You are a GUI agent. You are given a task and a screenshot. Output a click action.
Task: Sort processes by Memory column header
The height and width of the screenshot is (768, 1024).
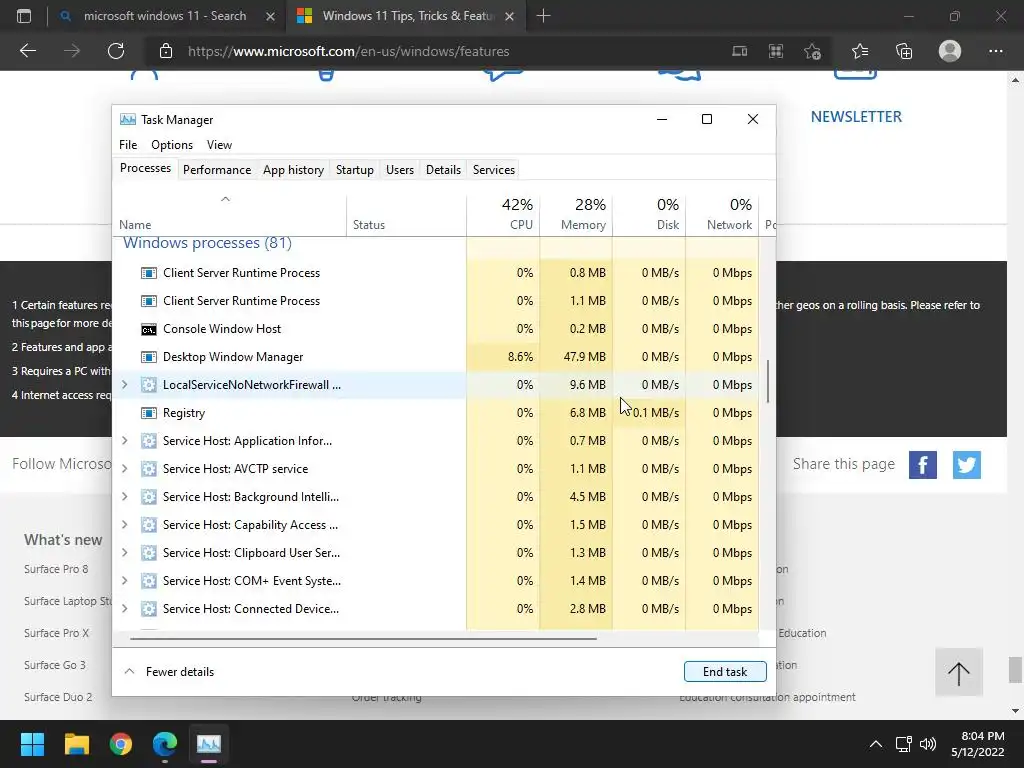click(576, 215)
